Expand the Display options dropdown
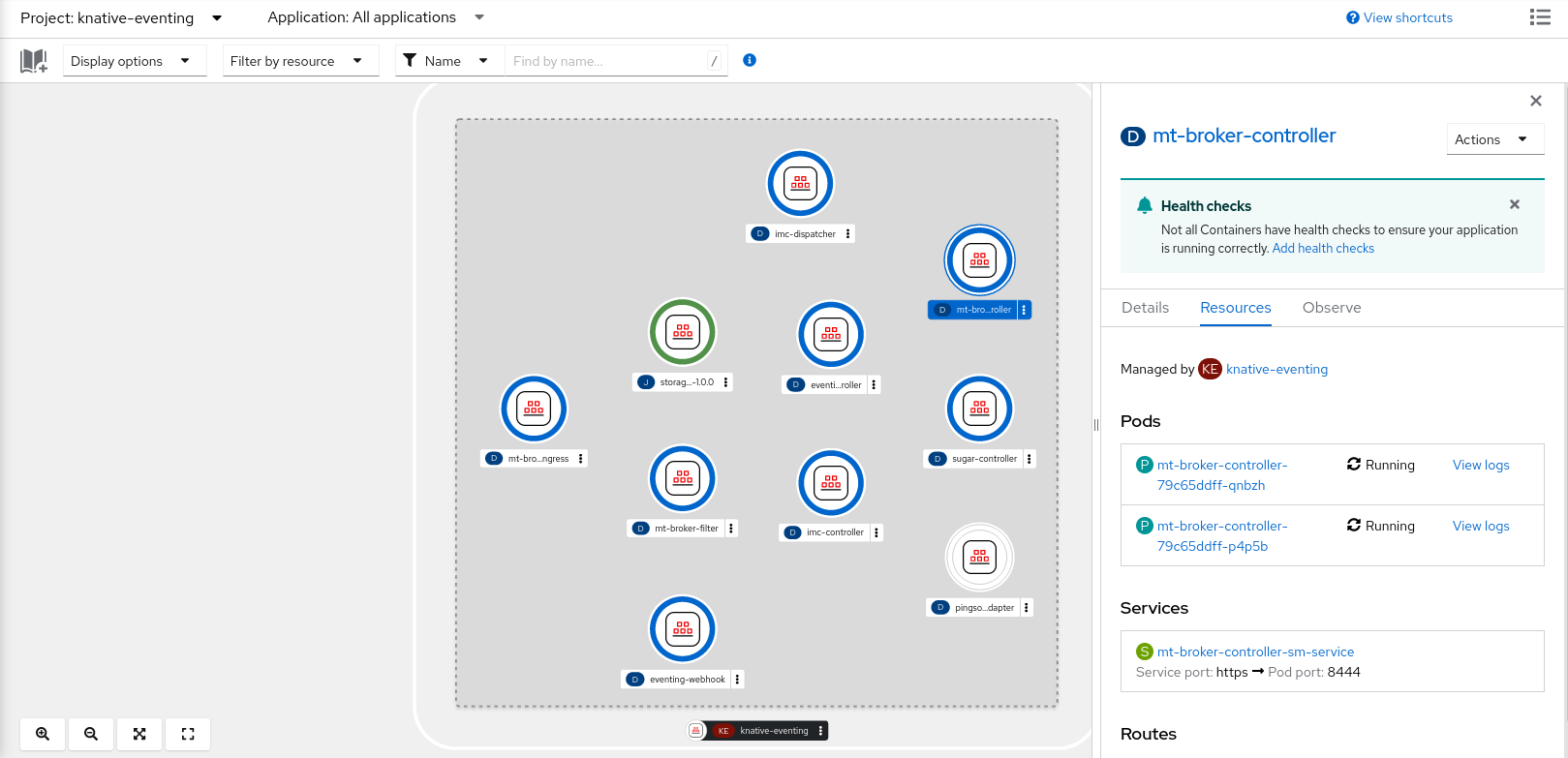The image size is (1568, 758). pyautogui.click(x=134, y=61)
